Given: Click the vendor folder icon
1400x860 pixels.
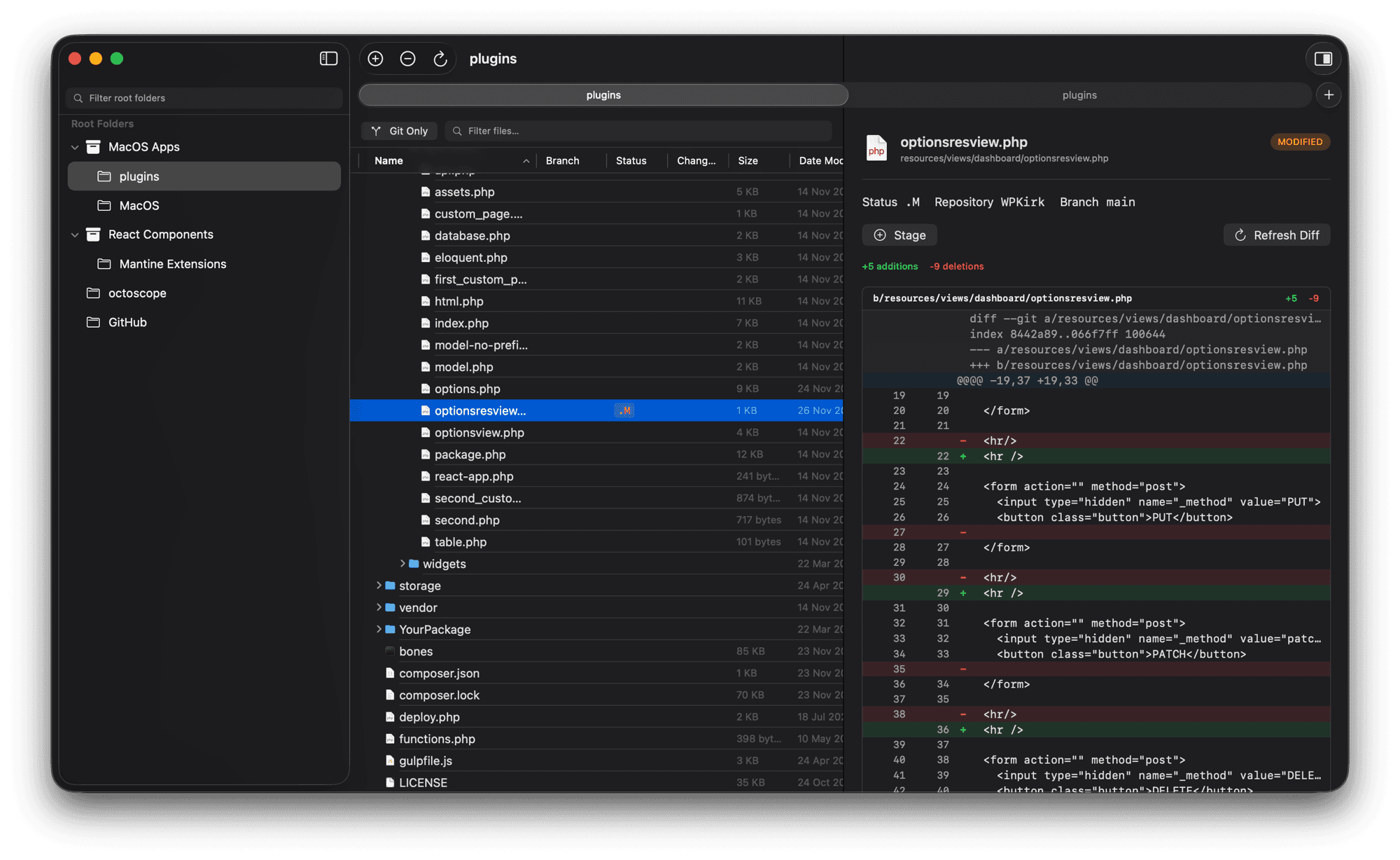Looking at the screenshot, I should pos(391,607).
